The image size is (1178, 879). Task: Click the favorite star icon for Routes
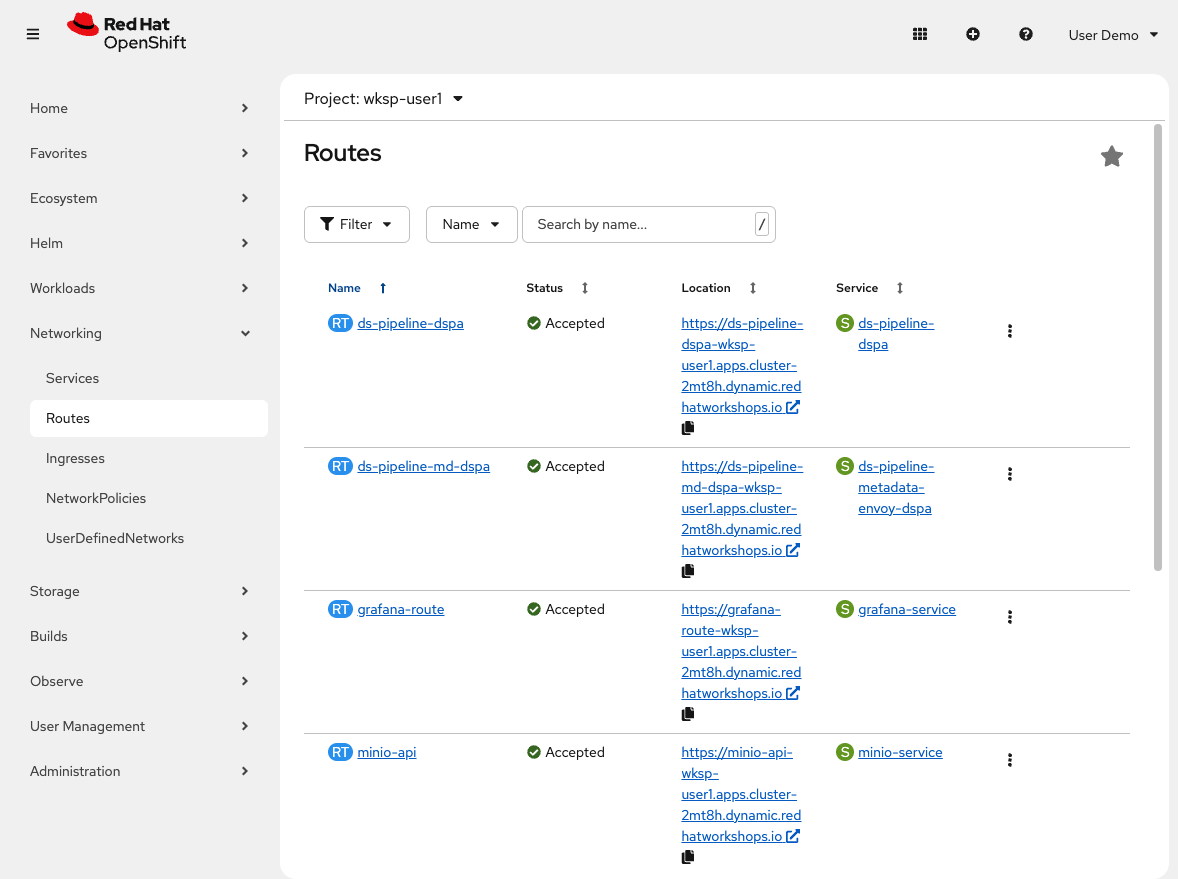pyautogui.click(x=1111, y=156)
